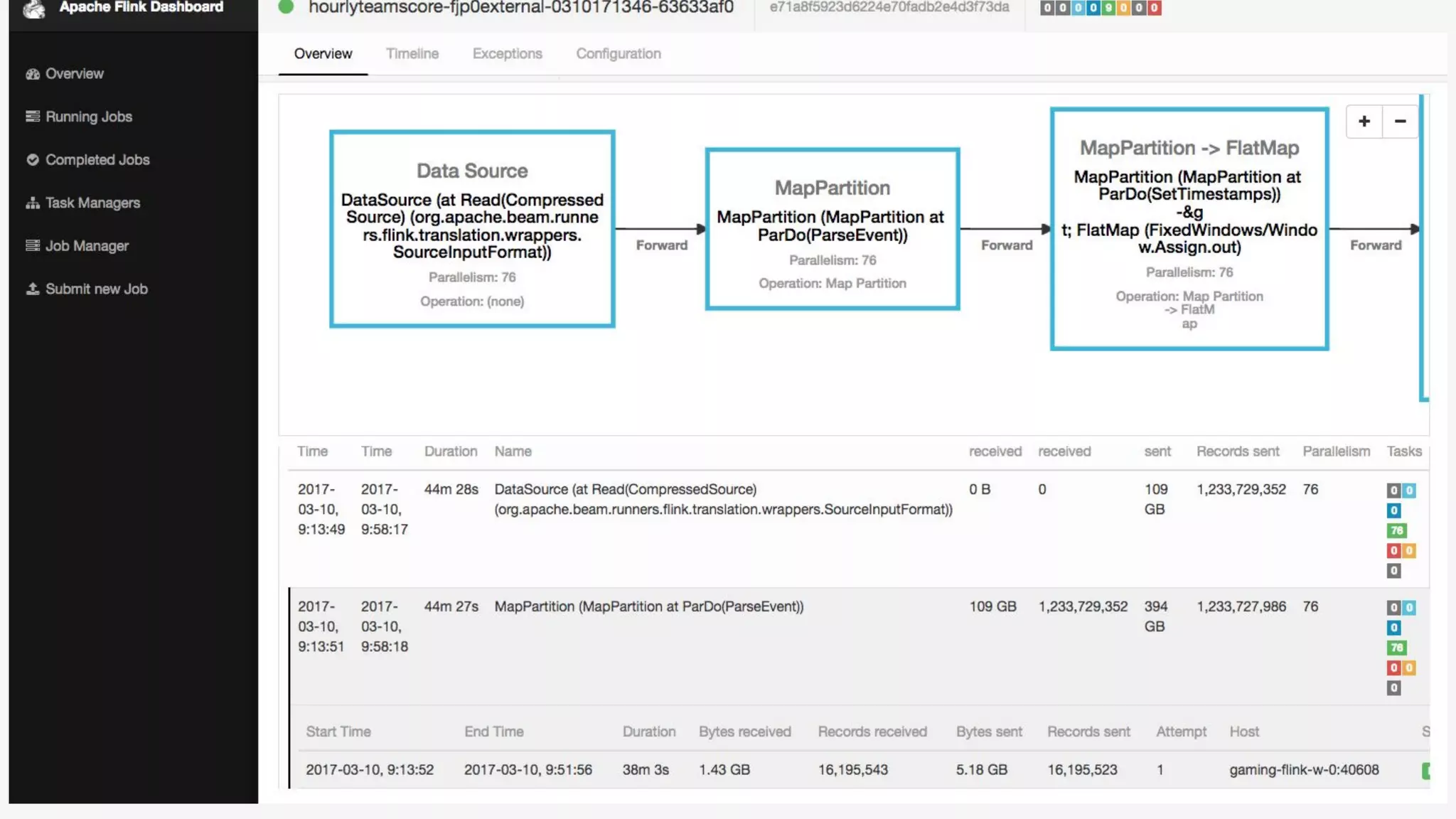The width and height of the screenshot is (1456, 819).
Task: Click the Submit new Job upload icon
Action: point(32,289)
